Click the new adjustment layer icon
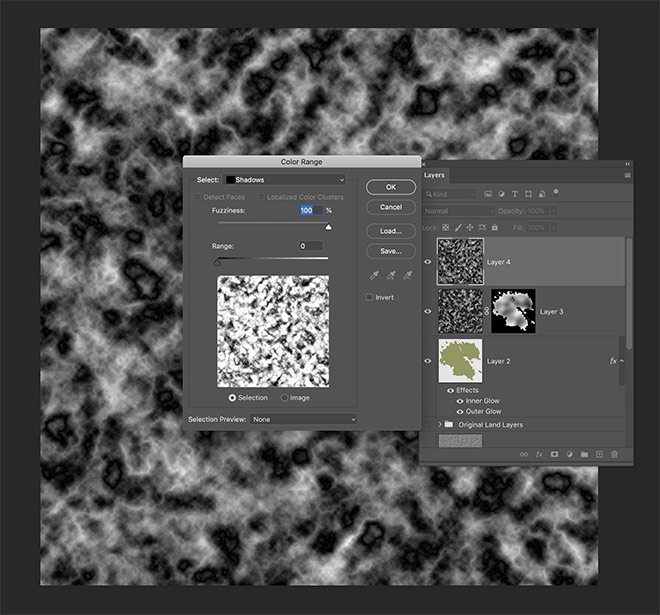The image size is (660, 615). pos(568,454)
